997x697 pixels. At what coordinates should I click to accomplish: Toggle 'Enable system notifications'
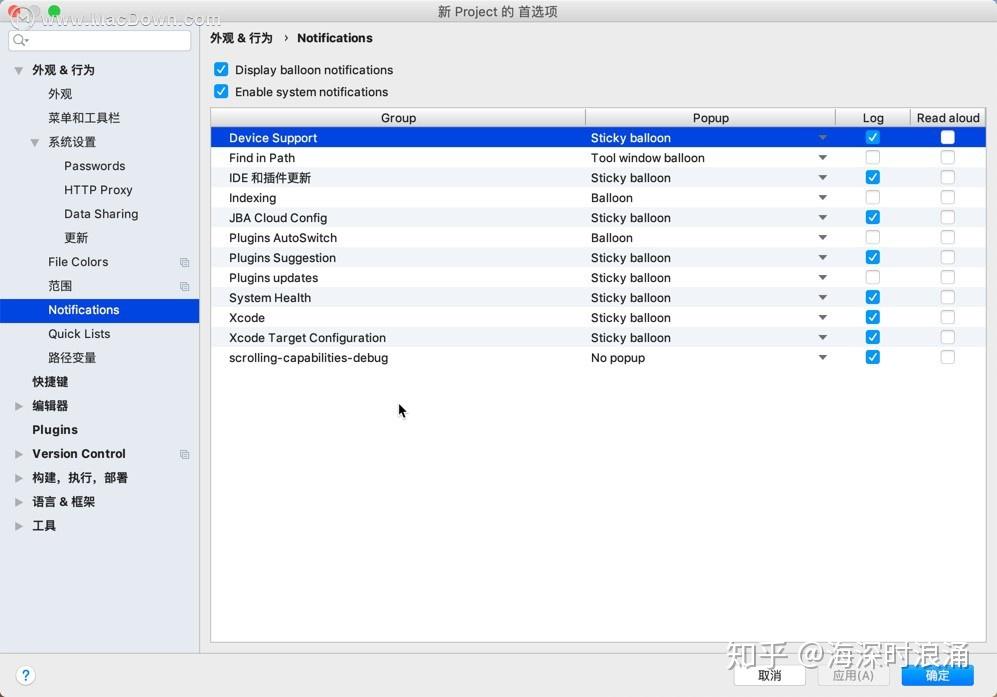pos(221,92)
